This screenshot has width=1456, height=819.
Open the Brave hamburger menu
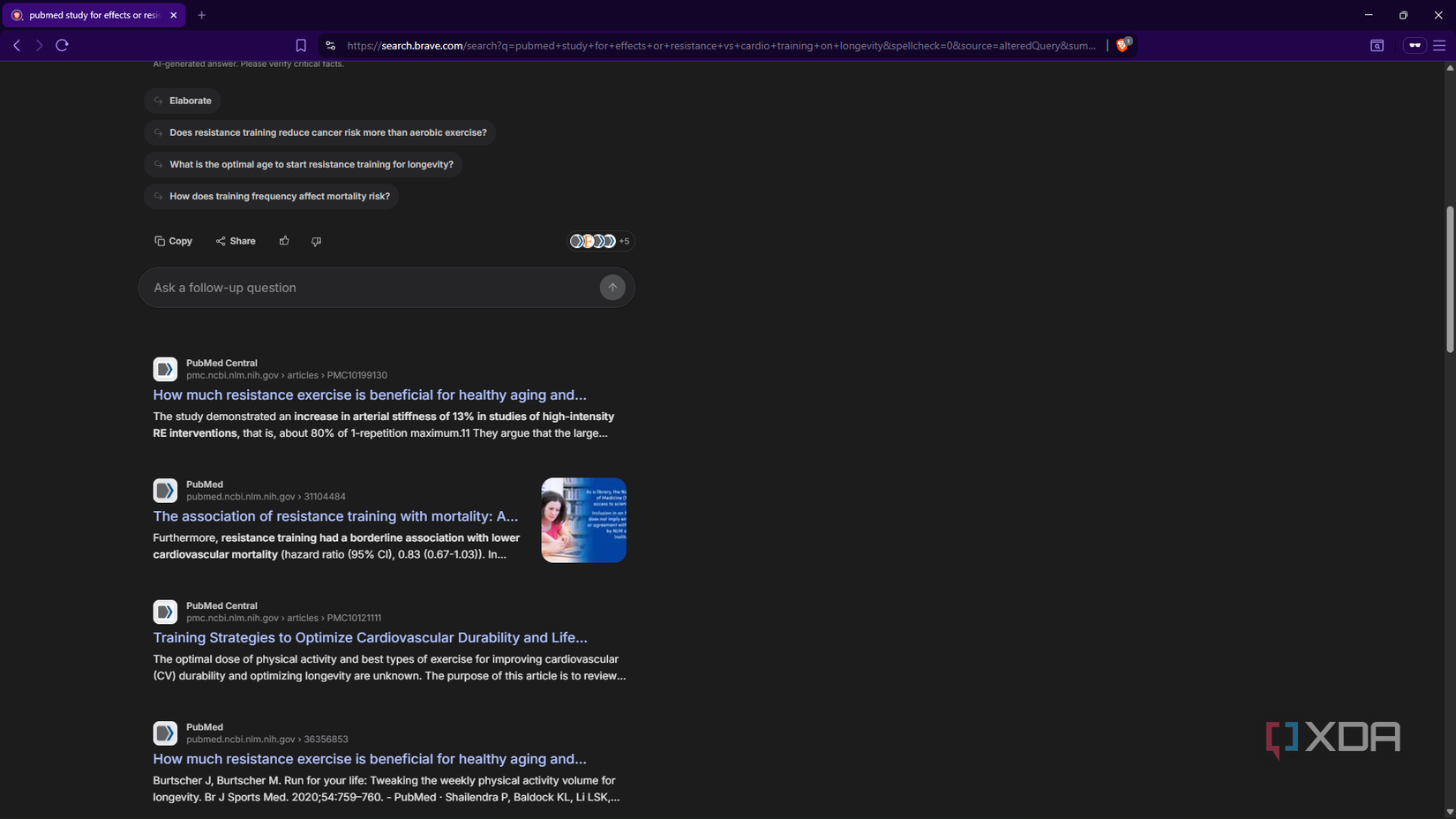tap(1439, 45)
